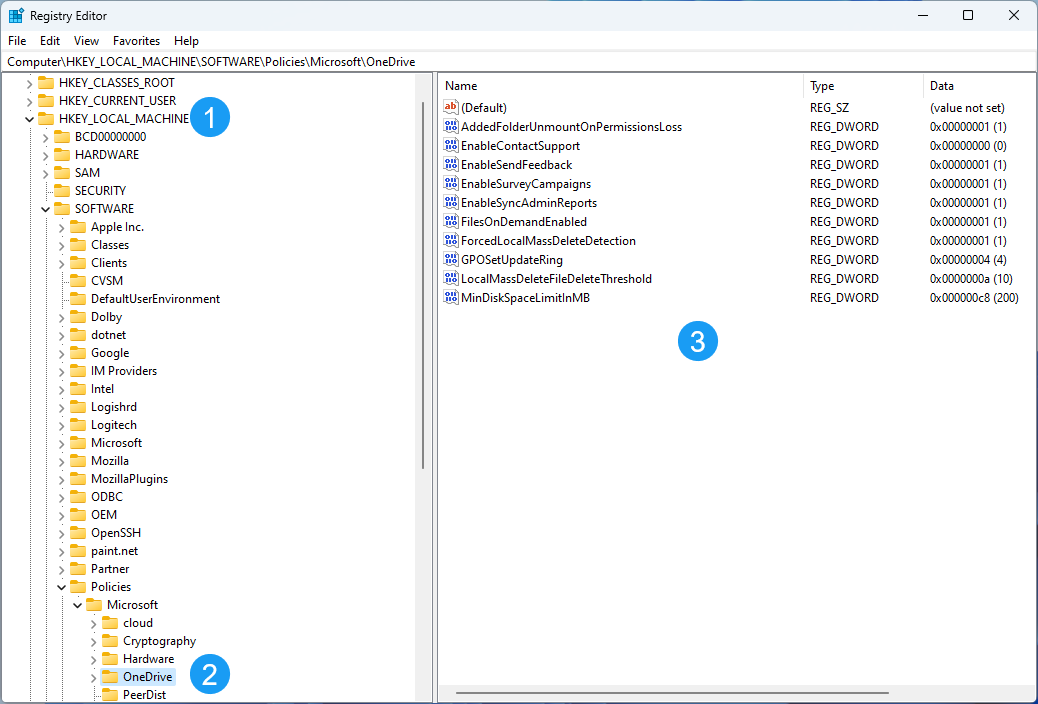The height and width of the screenshot is (704, 1038).
Task: Expand the HKEY_CURRENT_USER tree node
Action: [29, 101]
